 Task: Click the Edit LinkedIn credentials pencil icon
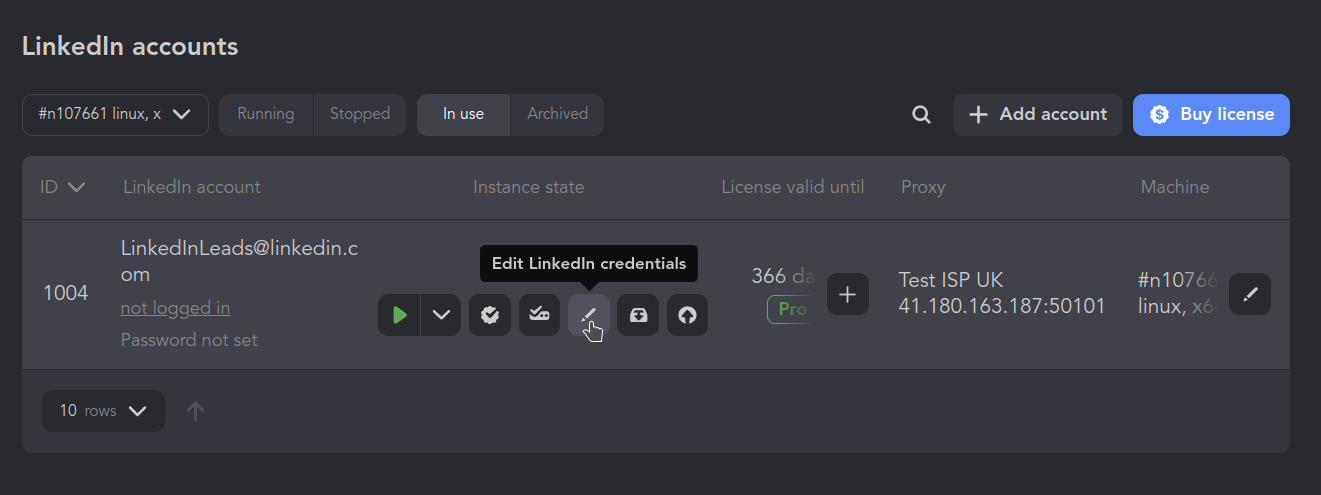589,315
